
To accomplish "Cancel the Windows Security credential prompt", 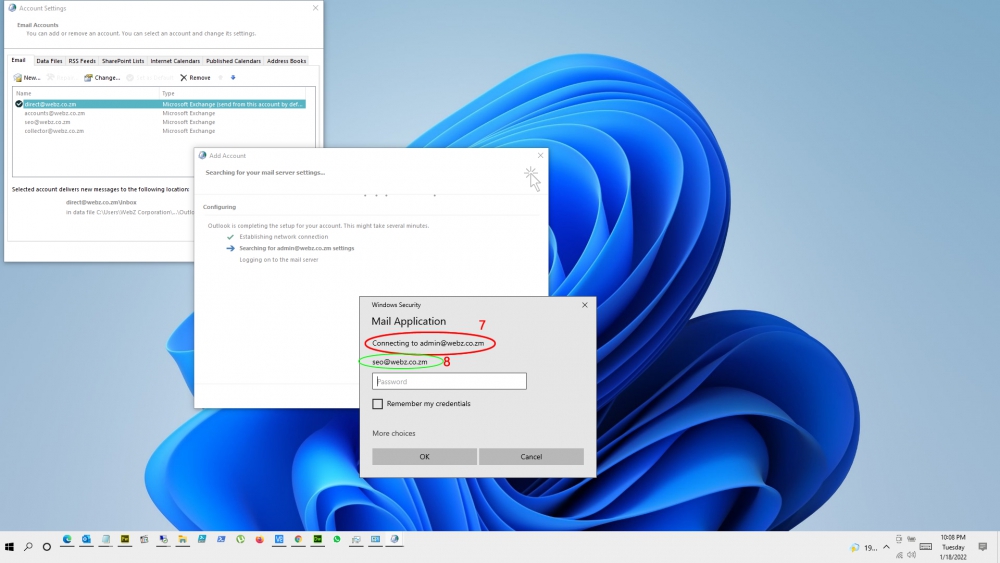I will coord(531,456).
